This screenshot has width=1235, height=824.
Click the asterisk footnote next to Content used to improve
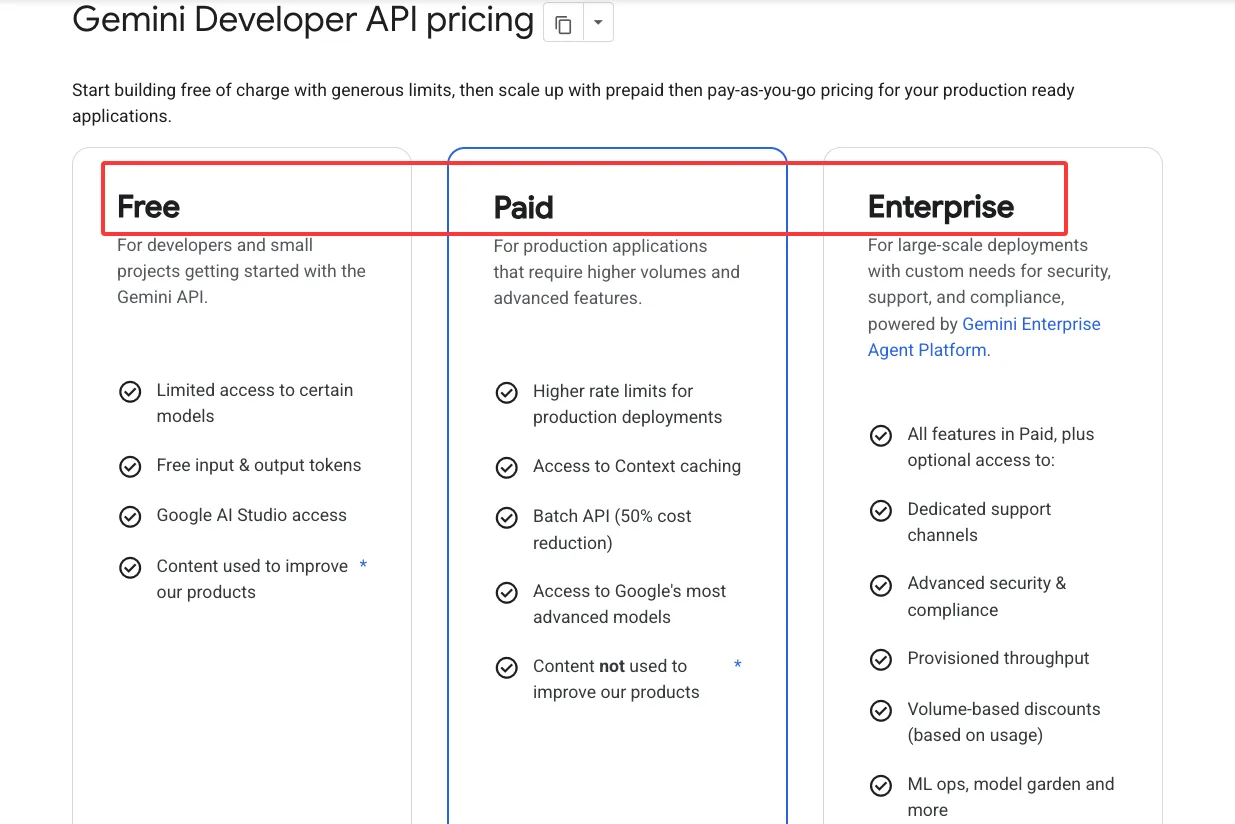point(363,566)
